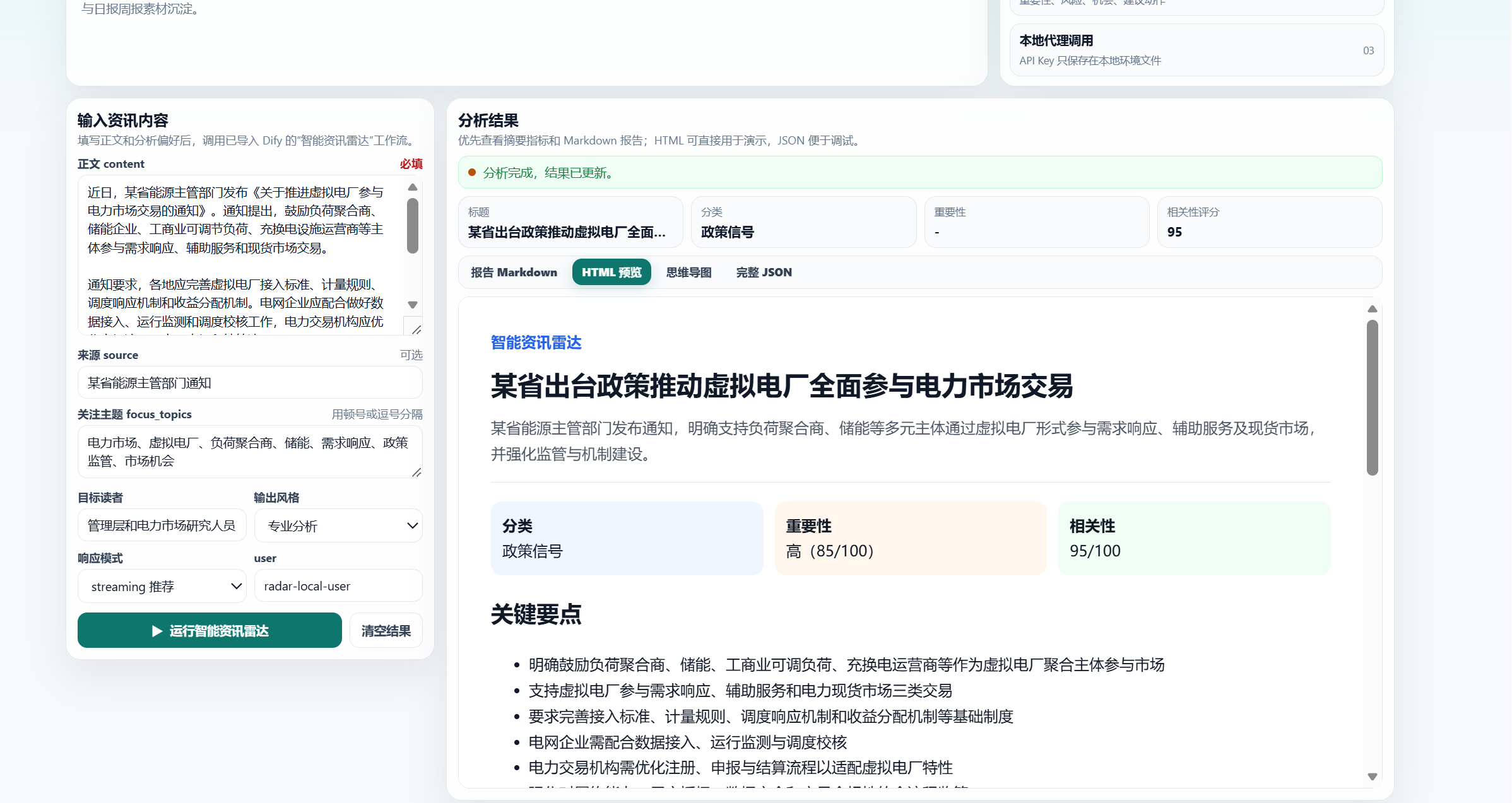Focus the 来源 source input field
1512x803 pixels.
click(250, 382)
